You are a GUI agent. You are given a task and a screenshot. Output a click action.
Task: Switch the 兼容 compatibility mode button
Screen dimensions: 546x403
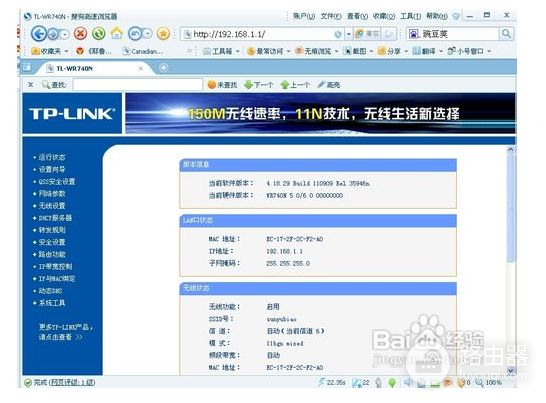coord(367,34)
